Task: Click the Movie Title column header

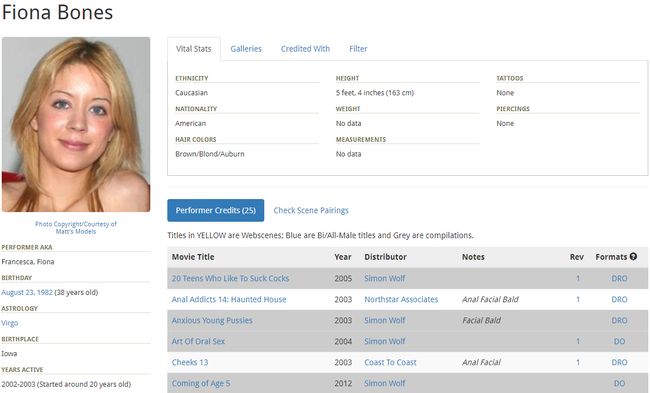Action: pos(193,257)
